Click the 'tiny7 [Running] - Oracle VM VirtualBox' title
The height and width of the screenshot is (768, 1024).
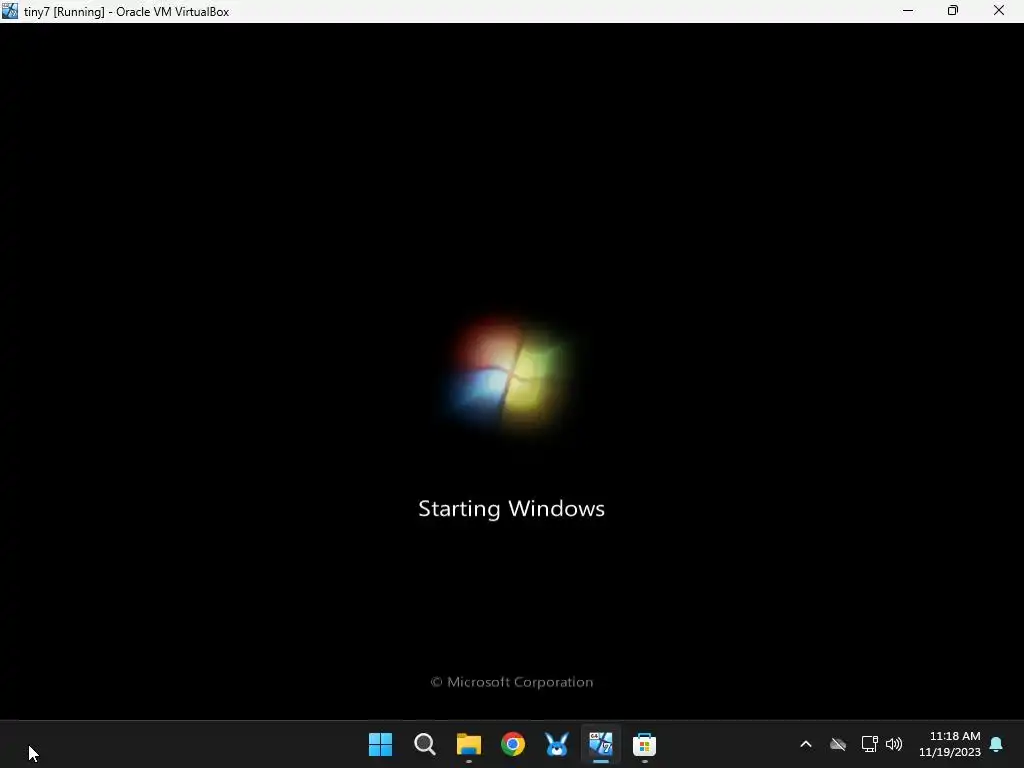(127, 12)
